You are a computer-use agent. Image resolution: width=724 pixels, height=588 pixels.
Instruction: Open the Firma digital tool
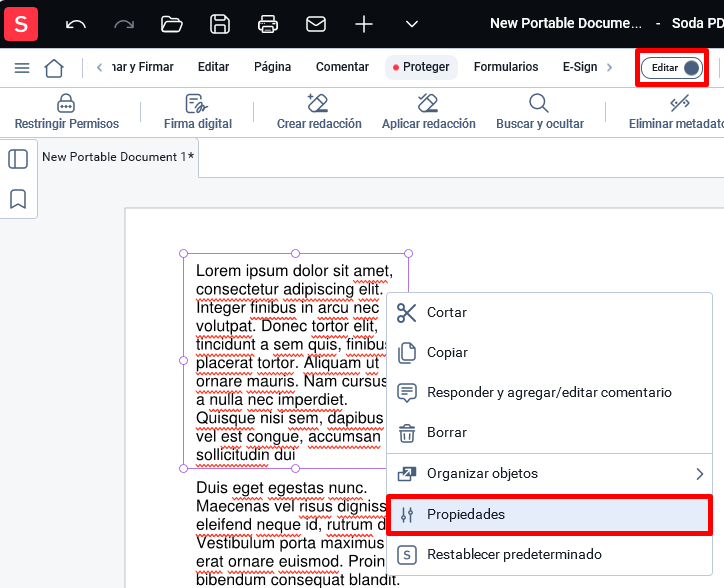tap(198, 111)
